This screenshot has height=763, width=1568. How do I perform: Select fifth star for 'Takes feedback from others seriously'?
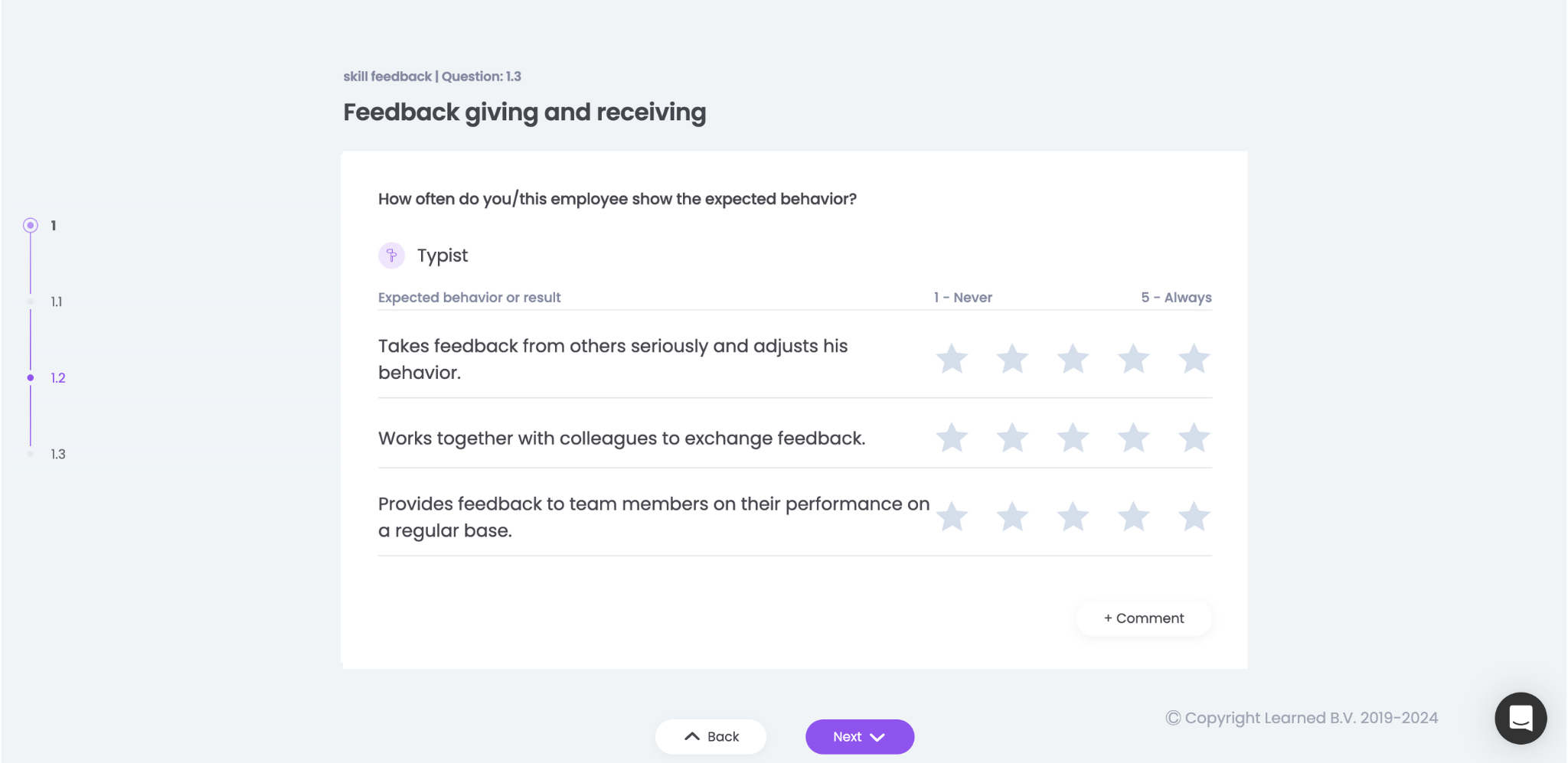[1194, 359]
